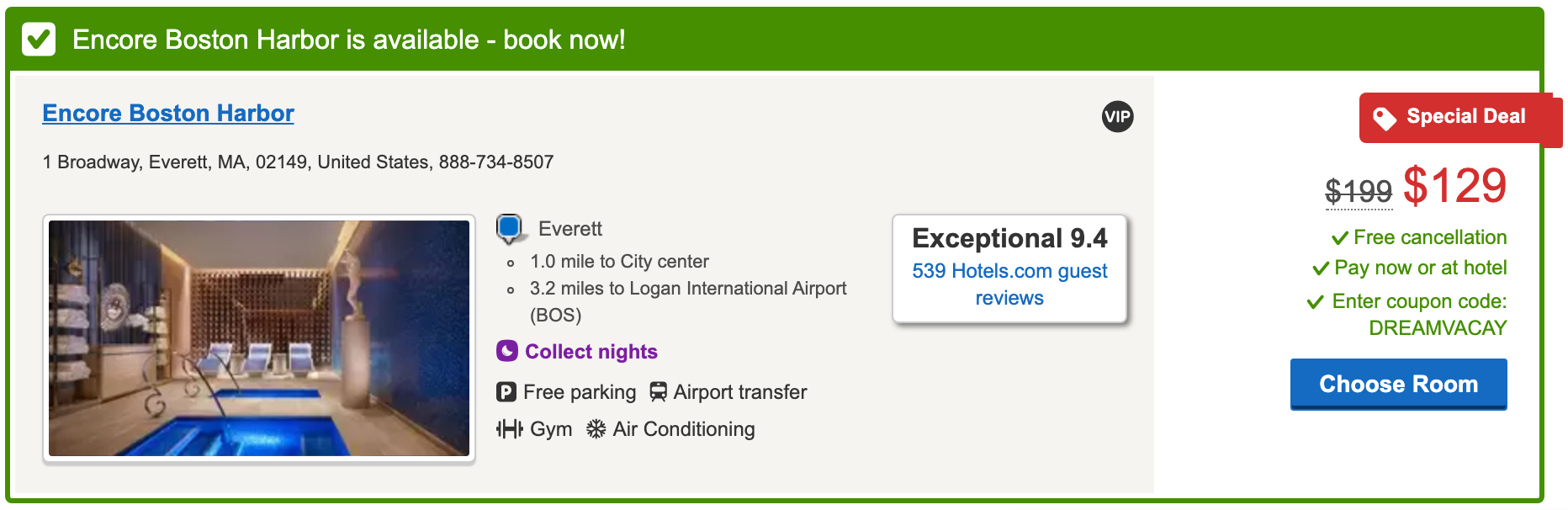Image resolution: width=1568 pixels, height=510 pixels.
Task: Open the 539 Hotels.com guest reviews link
Action: (1009, 284)
